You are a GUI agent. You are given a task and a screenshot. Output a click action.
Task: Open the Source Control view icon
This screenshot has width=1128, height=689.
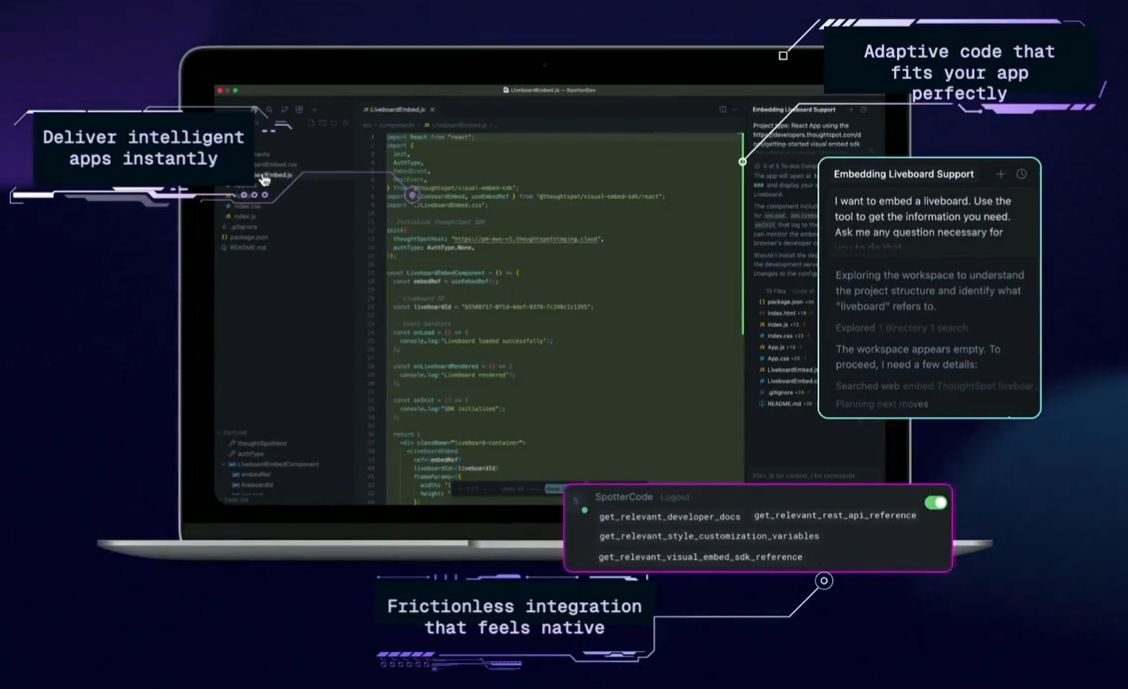(284, 110)
